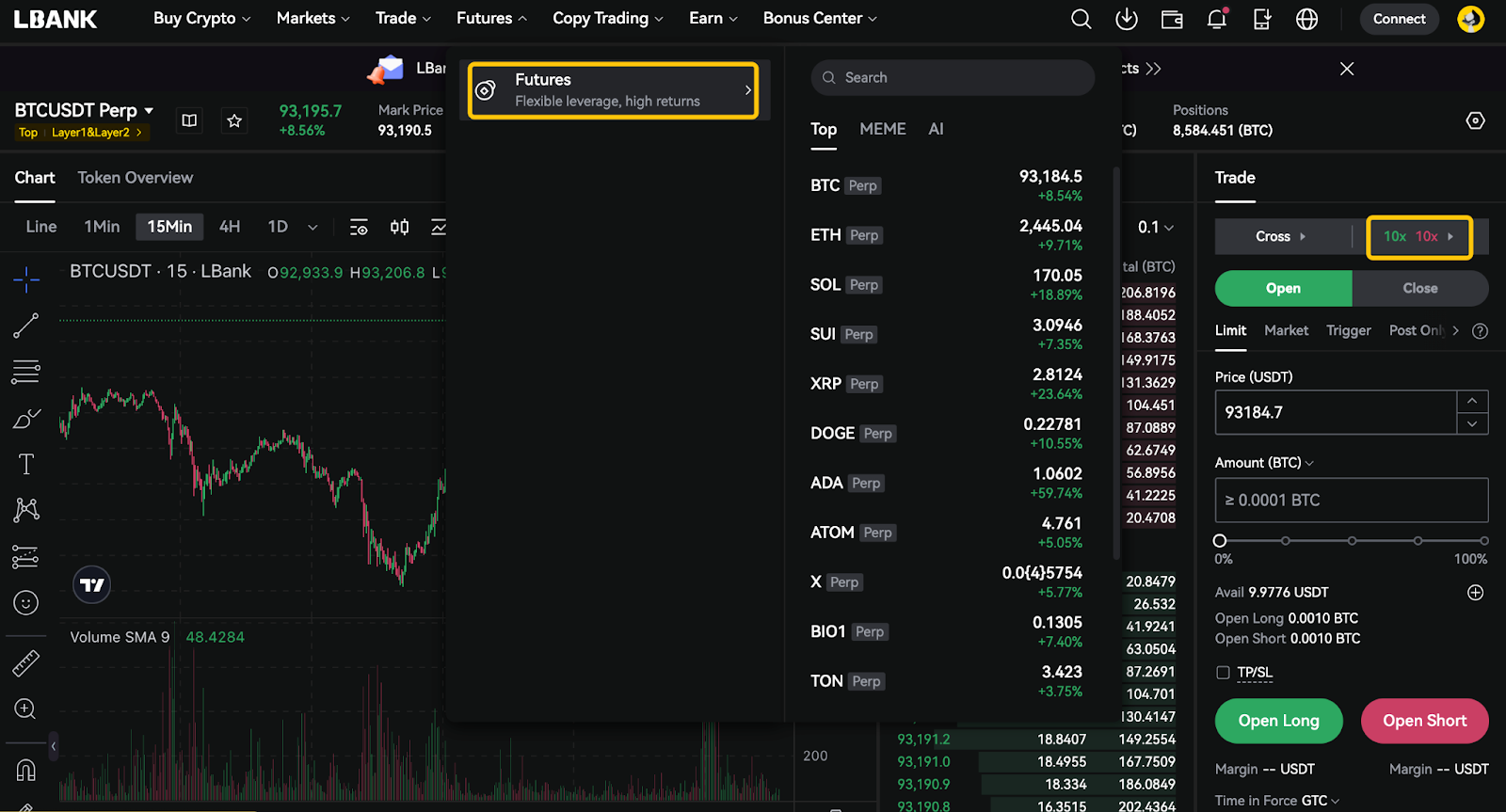Viewport: 1506px width, 812px height.
Task: Open the hexagon settings icon near Positions
Action: coord(1476,120)
